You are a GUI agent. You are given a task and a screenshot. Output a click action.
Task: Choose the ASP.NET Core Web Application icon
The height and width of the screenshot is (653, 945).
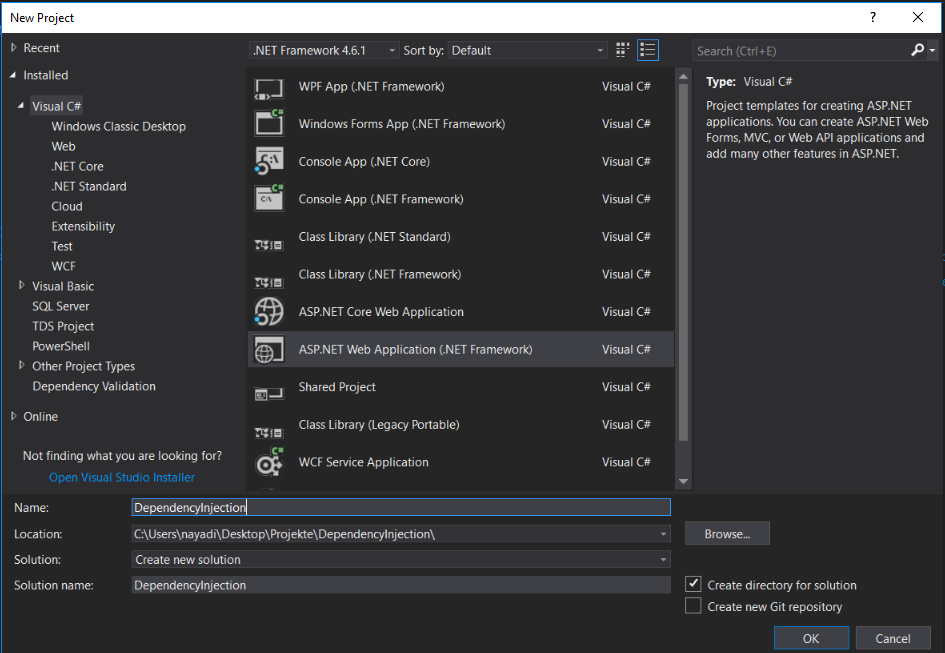click(x=269, y=312)
